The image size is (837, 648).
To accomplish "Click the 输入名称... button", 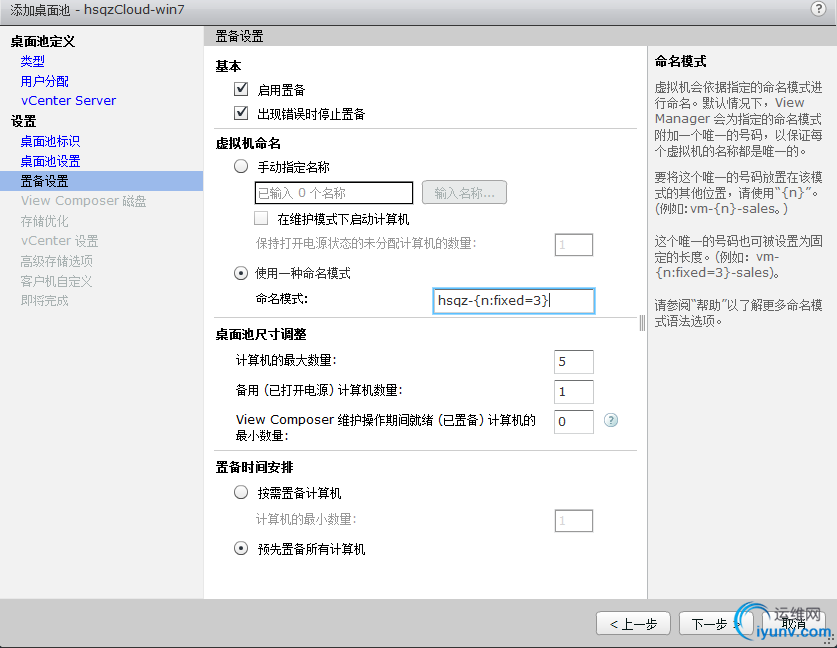I will [x=464, y=193].
